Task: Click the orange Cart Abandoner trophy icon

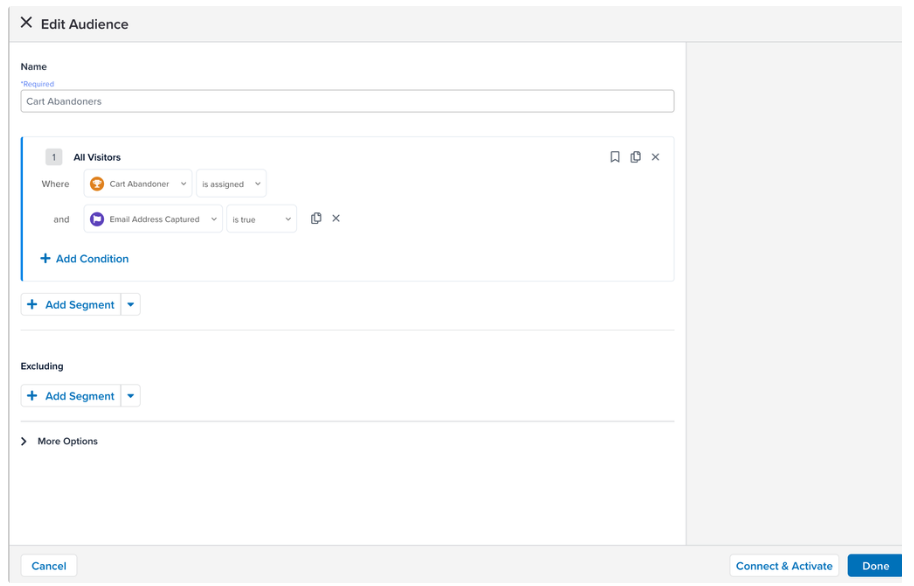Action: pyautogui.click(x=97, y=184)
